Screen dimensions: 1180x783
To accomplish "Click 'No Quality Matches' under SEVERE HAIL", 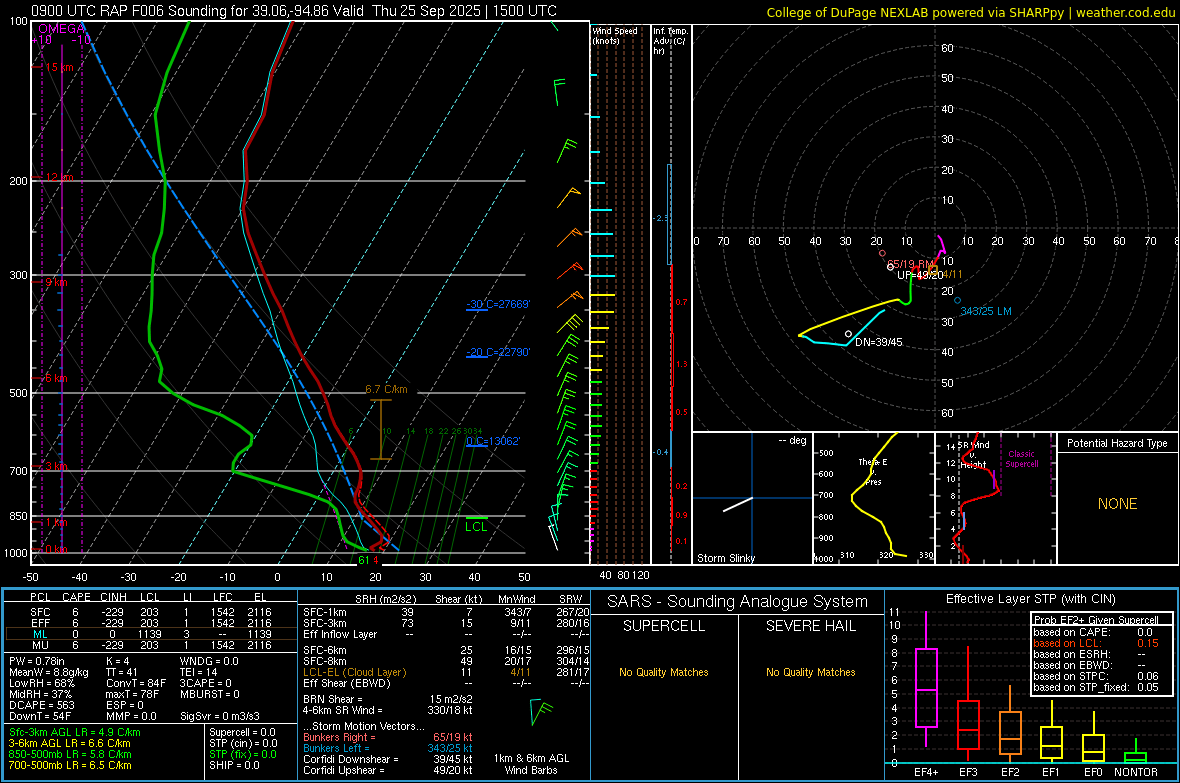I will 810,672.
